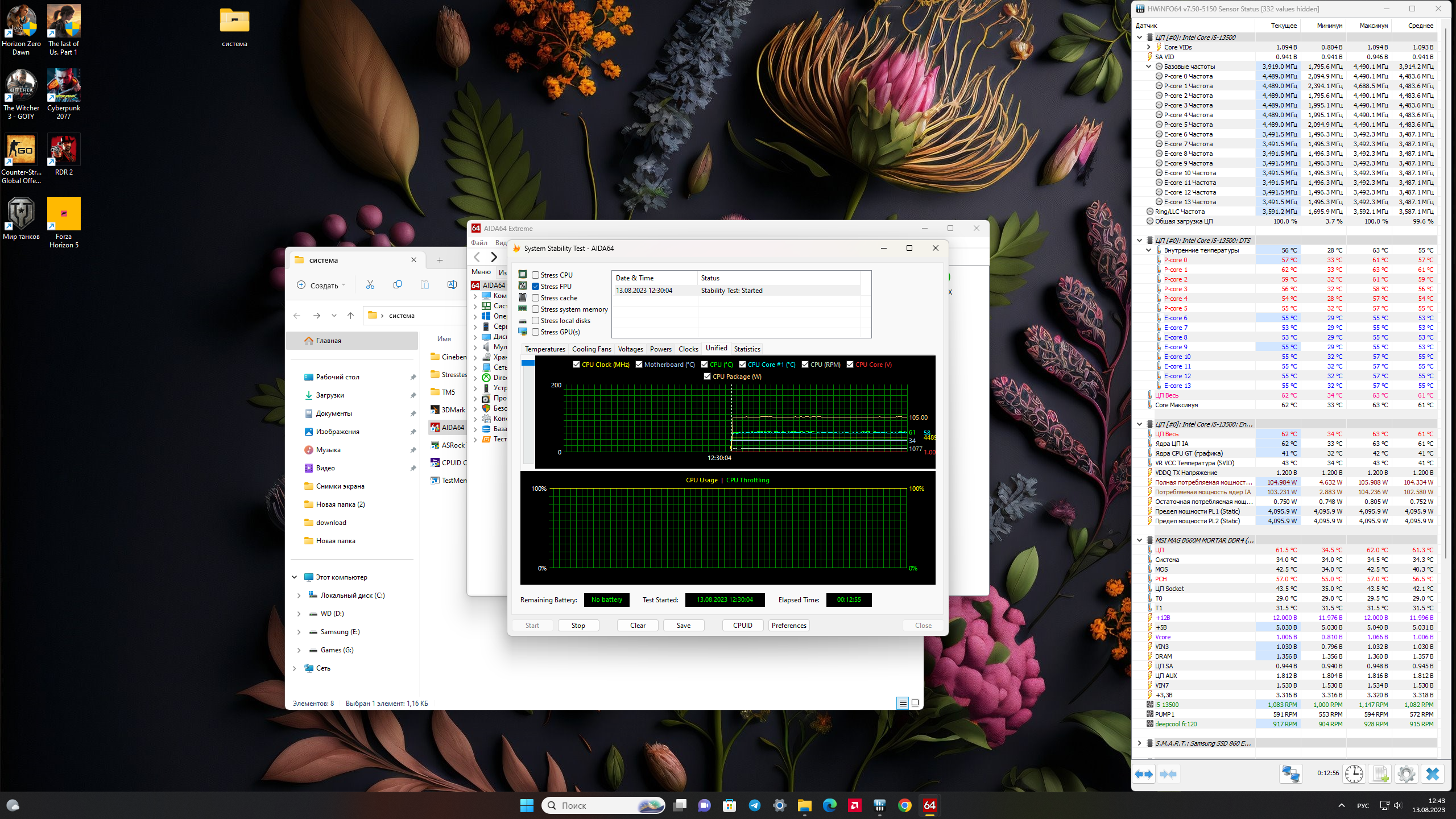Toggle the CPU Package (W) graph checkbox
Viewport: 1456px width, 819px height.
click(x=707, y=377)
